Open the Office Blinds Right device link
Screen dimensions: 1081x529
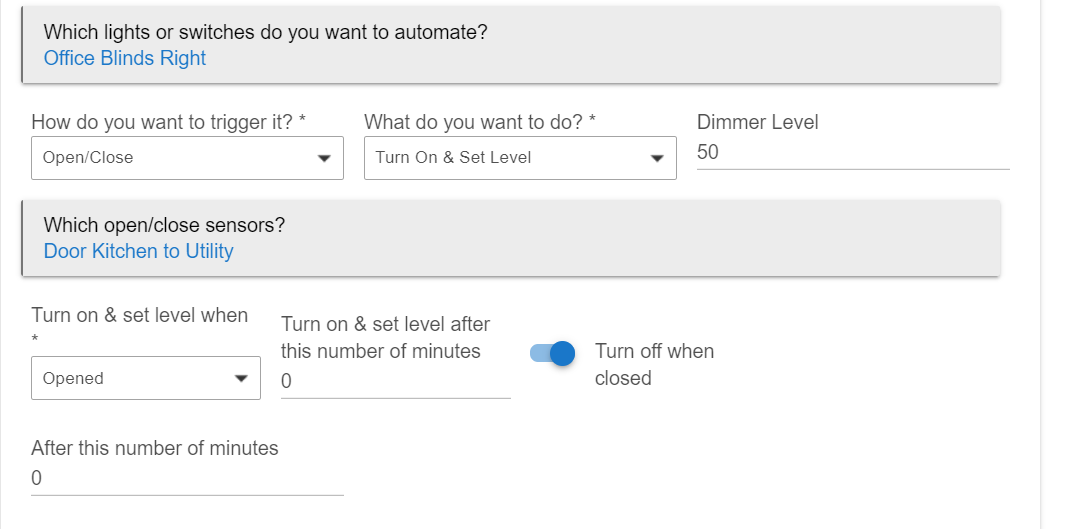(x=125, y=58)
